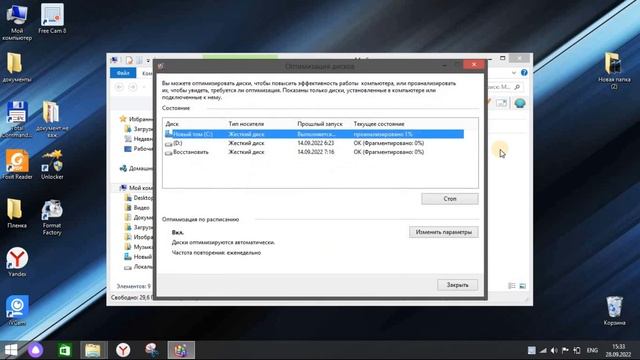Click the Стоп button
This screenshot has height=360, width=640.
[450, 199]
